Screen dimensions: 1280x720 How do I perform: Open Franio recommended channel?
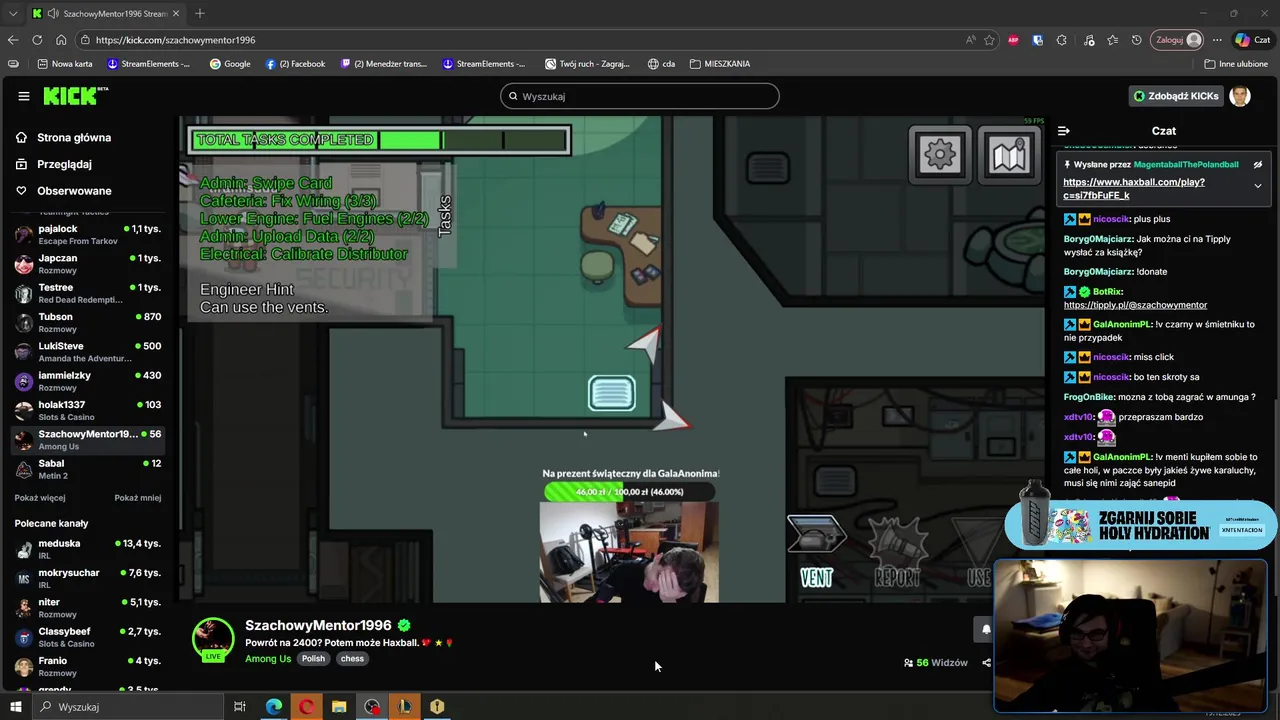(88, 666)
